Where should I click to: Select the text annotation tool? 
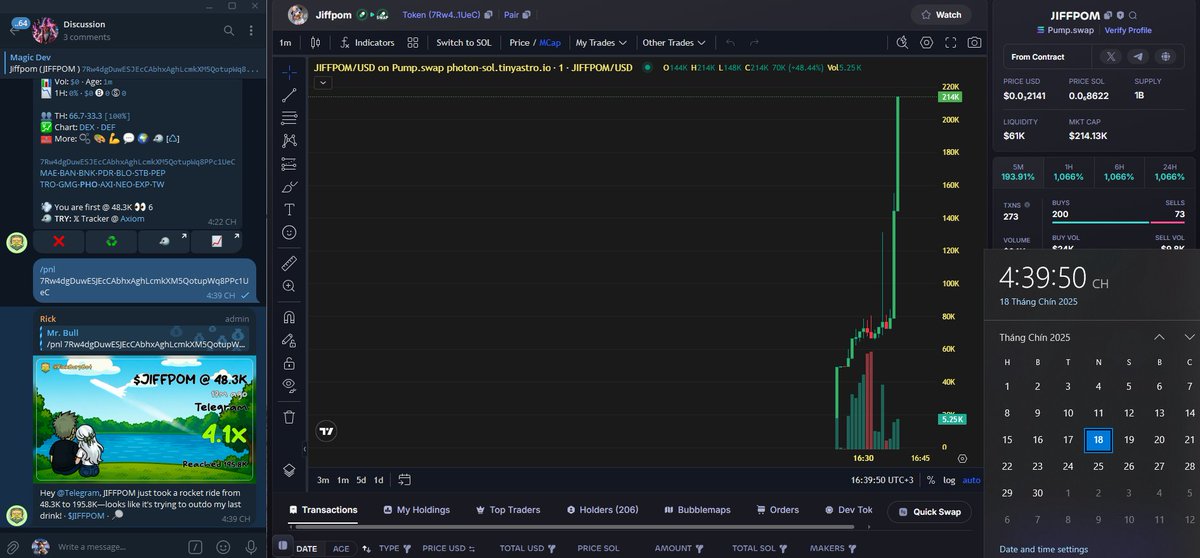point(289,209)
